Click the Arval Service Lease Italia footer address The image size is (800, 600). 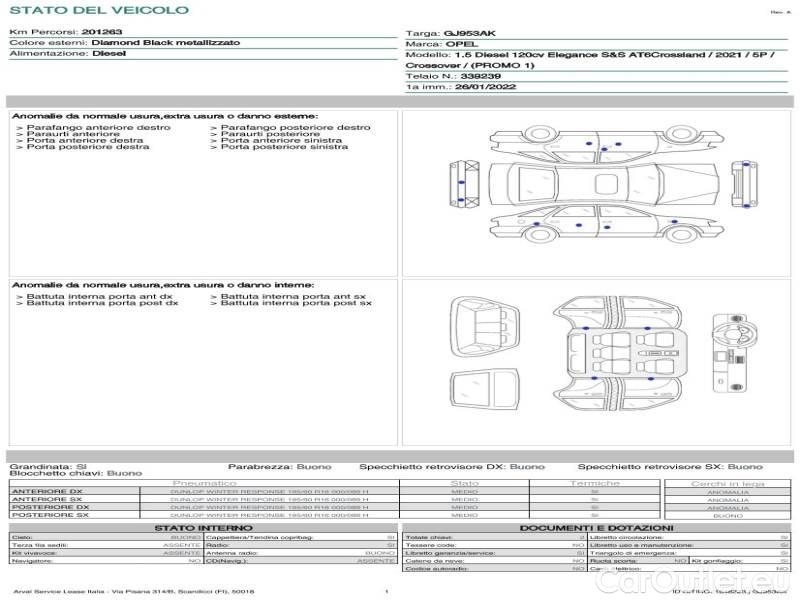pos(133,592)
